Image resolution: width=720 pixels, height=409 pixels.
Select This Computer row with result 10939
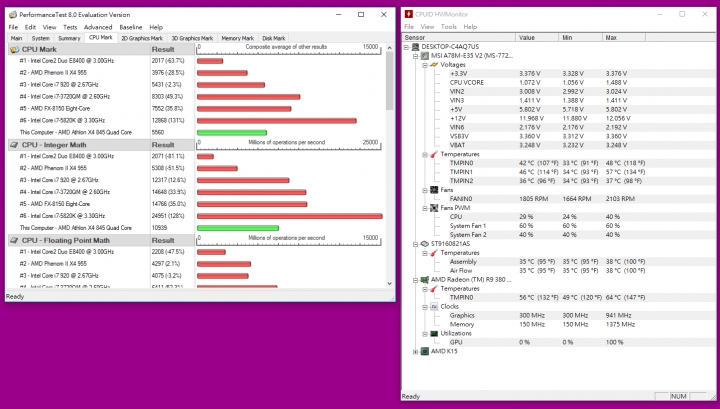[197, 228]
